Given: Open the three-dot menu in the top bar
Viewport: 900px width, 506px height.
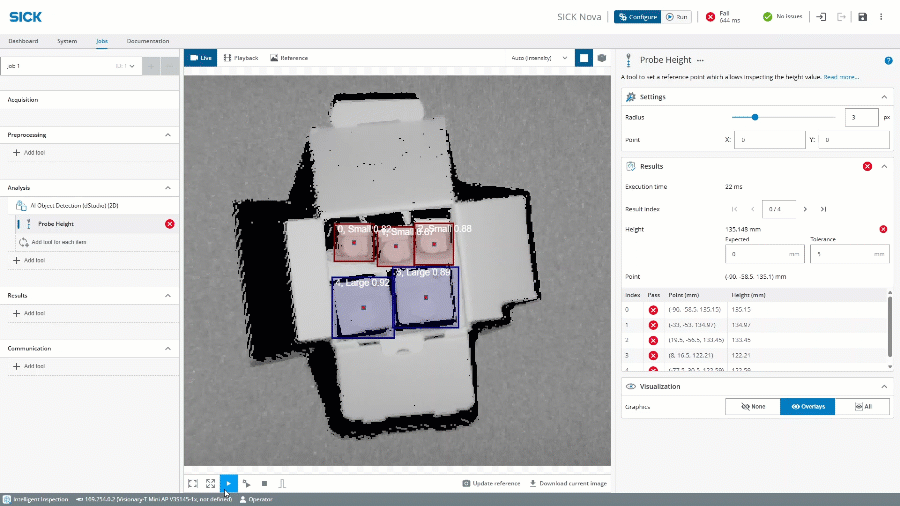Looking at the screenshot, I should [x=881, y=17].
